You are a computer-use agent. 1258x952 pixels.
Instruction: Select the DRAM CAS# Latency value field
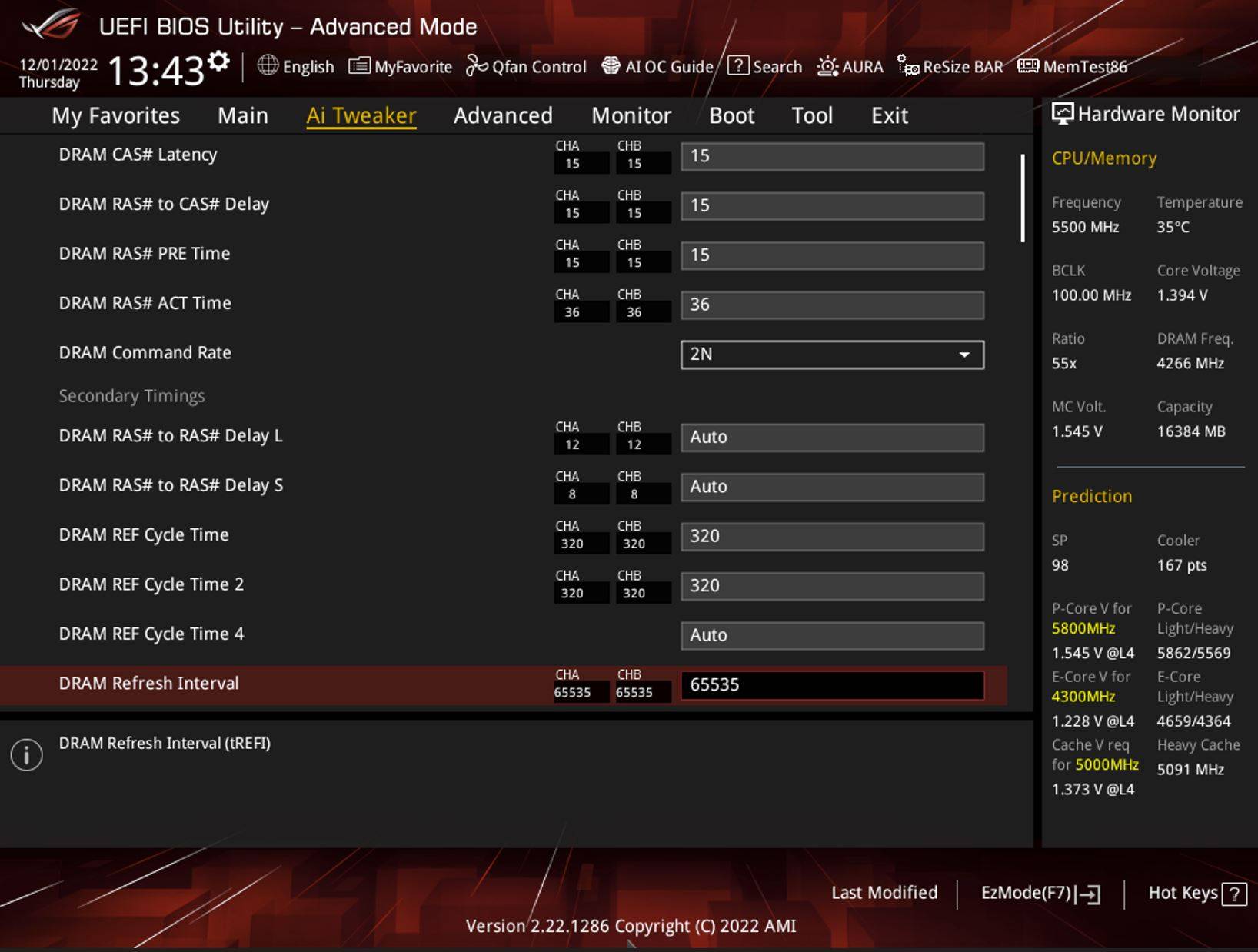coord(831,156)
